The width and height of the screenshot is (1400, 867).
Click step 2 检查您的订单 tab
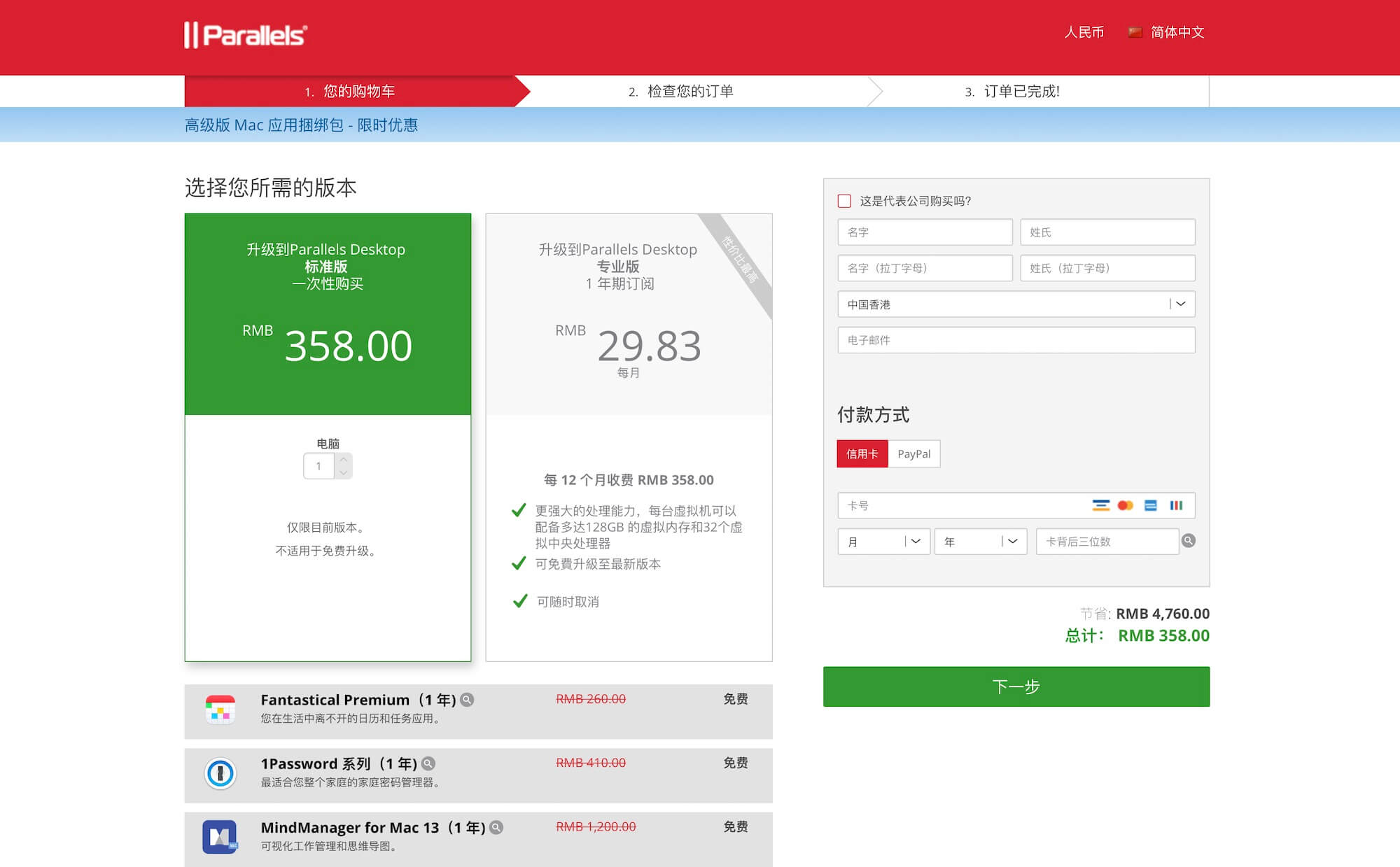(680, 91)
